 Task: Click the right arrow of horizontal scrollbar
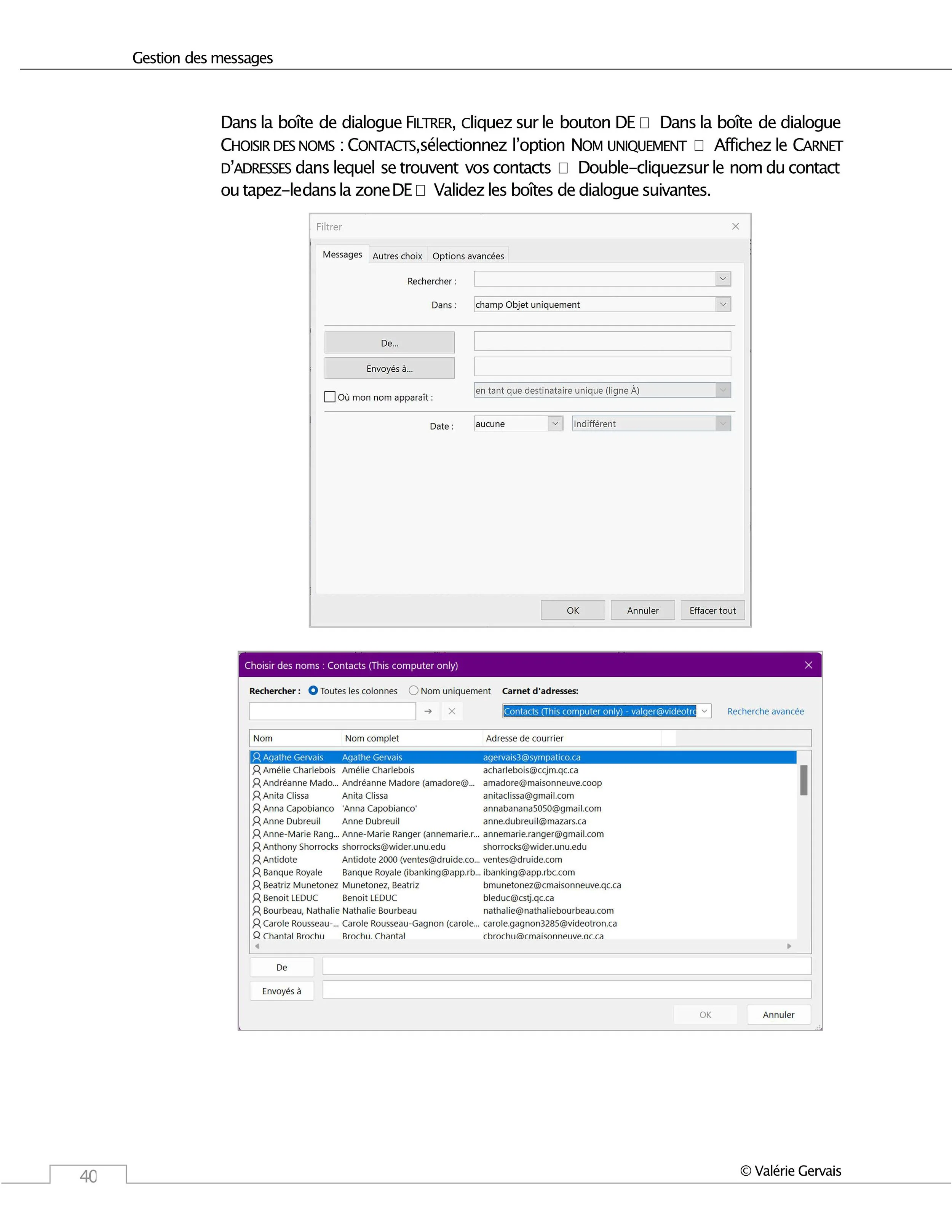tap(789, 946)
